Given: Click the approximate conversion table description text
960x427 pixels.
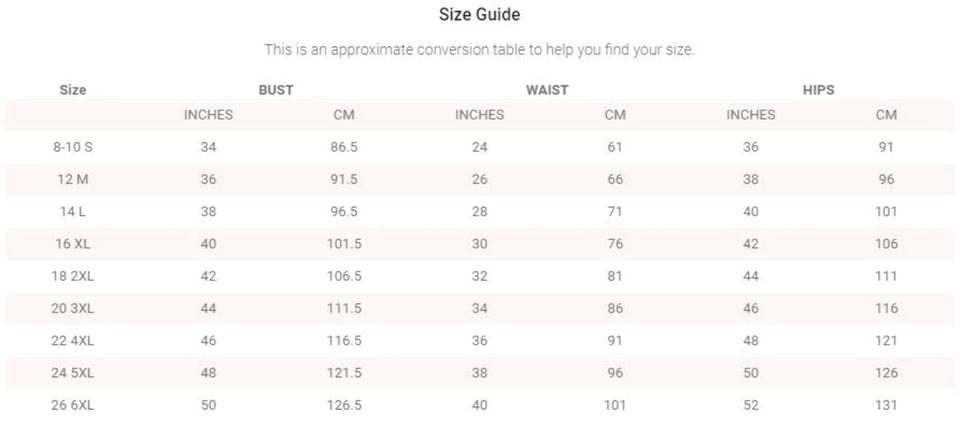Looking at the screenshot, I should [479, 50].
